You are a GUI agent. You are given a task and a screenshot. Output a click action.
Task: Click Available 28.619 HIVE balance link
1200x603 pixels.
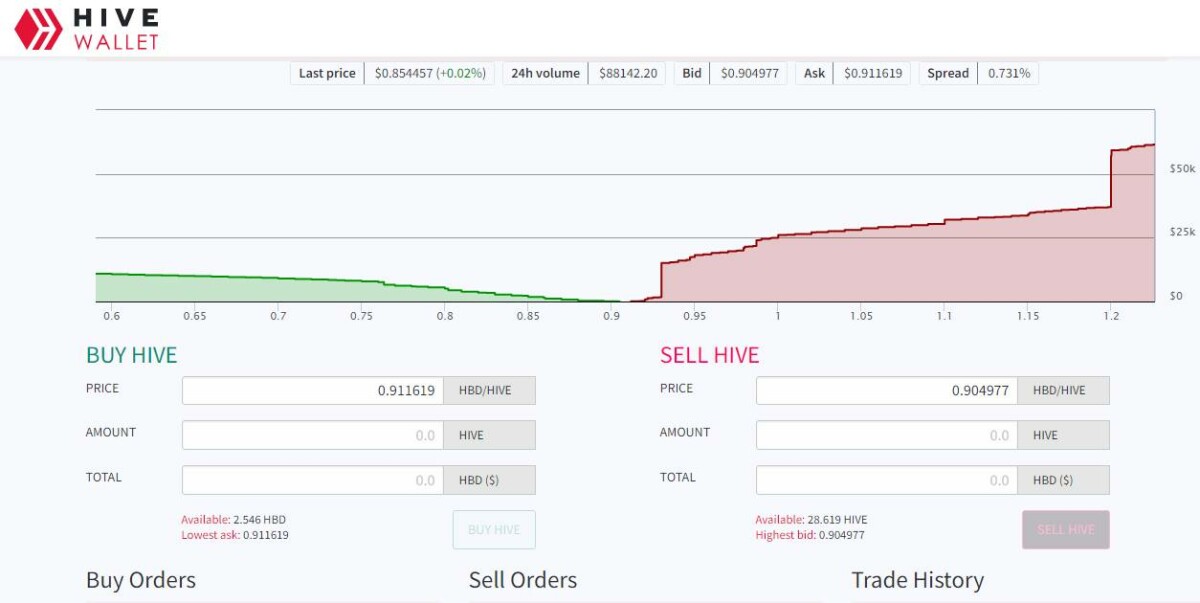coord(811,520)
